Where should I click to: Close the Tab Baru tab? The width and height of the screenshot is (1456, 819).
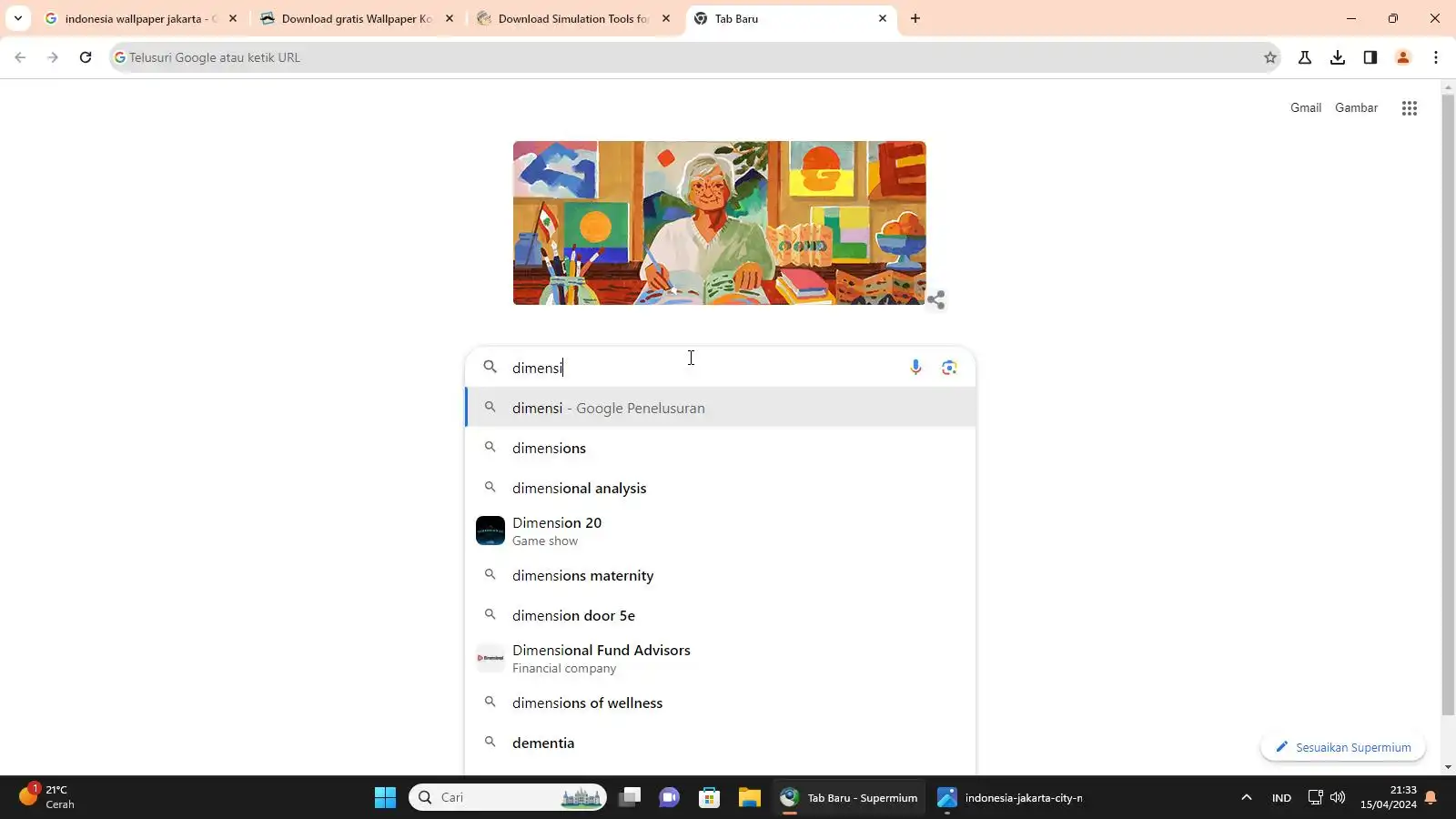pos(883,18)
